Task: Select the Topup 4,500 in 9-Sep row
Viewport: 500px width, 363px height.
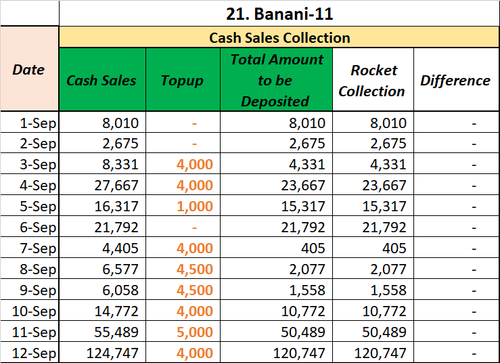Action: 183,290
